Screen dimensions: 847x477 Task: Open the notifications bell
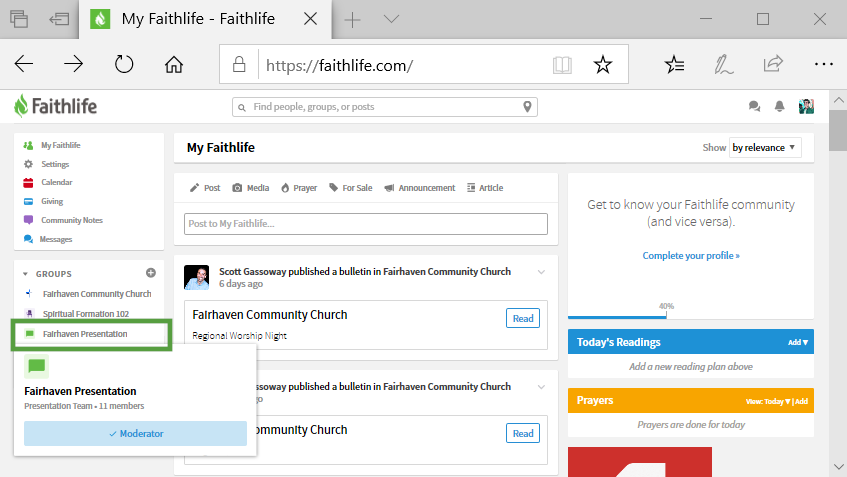coord(780,107)
